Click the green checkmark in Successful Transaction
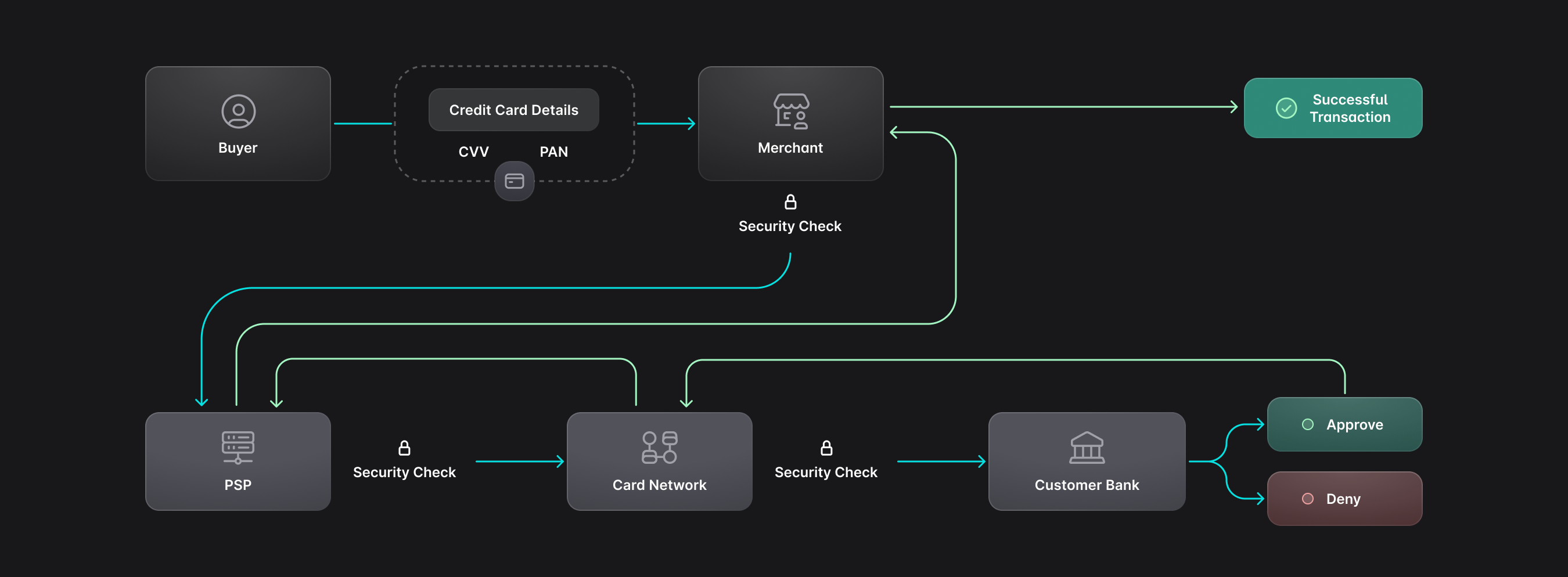 [x=1286, y=109]
